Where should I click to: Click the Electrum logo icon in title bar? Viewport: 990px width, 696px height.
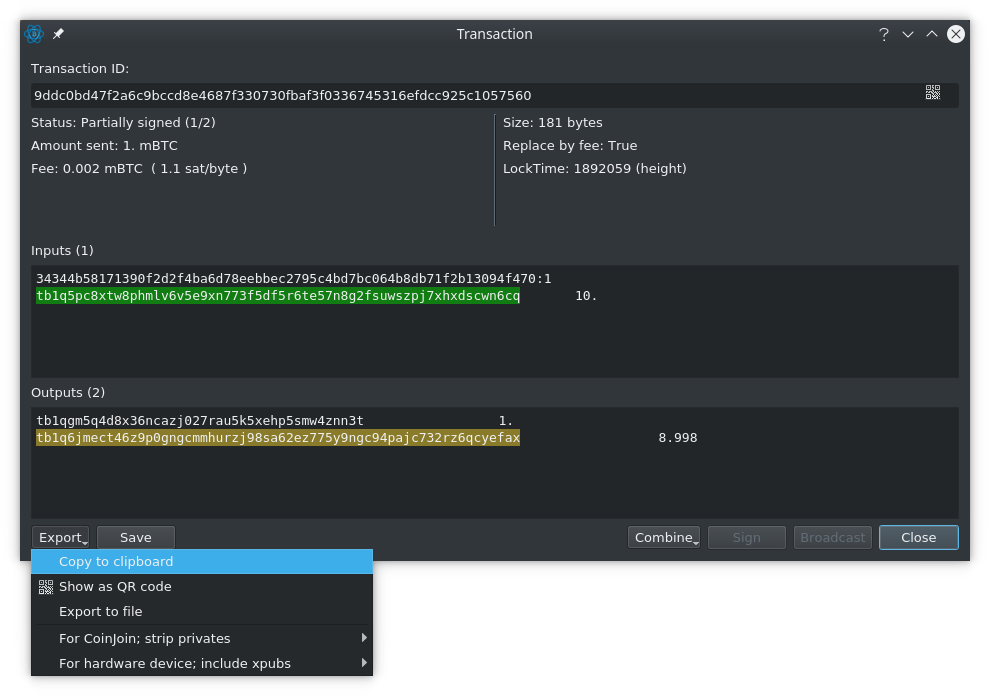coord(34,34)
